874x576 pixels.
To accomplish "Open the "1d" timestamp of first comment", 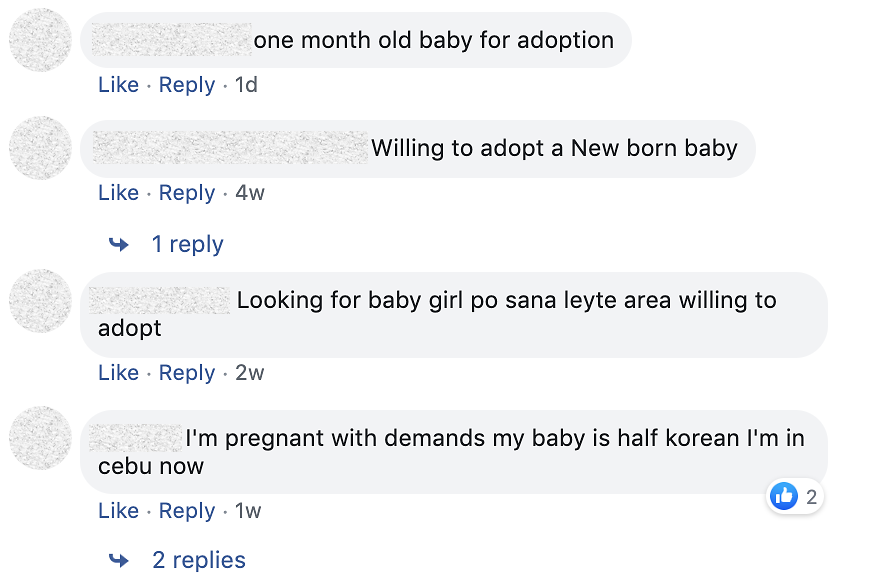I will 246,85.
